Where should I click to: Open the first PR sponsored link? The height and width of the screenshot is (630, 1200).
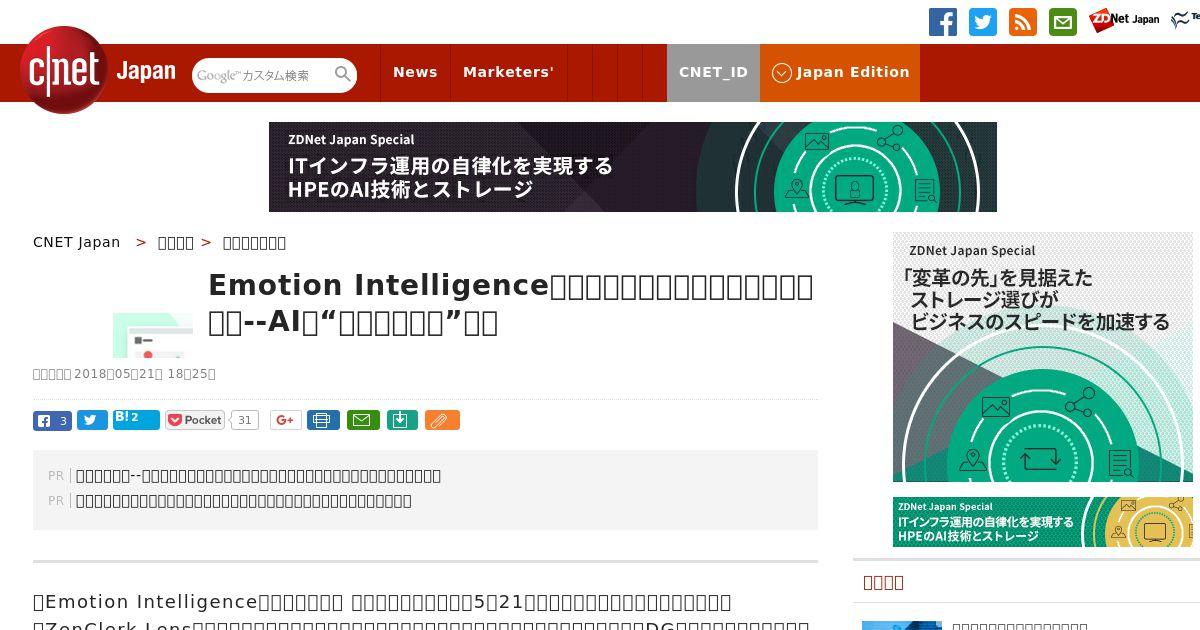(258, 476)
